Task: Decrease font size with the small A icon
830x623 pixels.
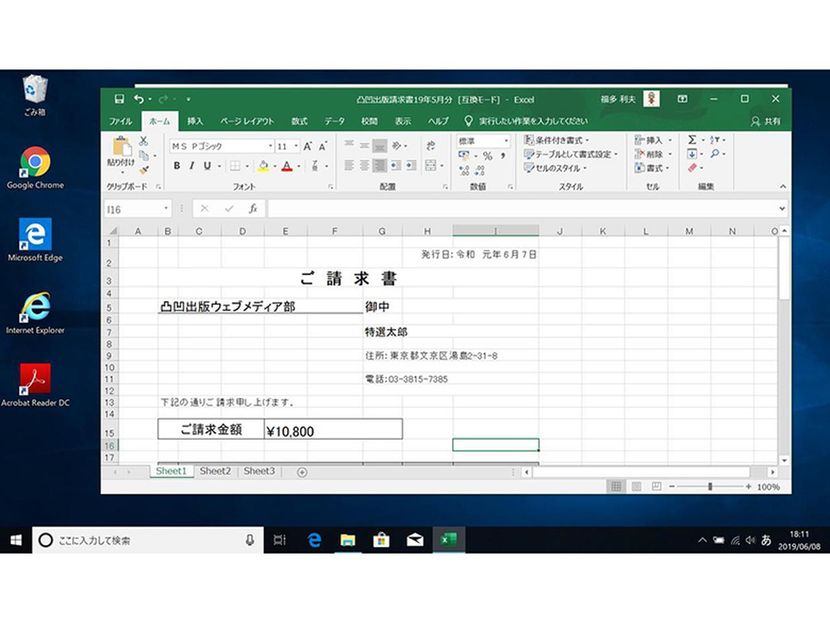Action: coord(323,146)
